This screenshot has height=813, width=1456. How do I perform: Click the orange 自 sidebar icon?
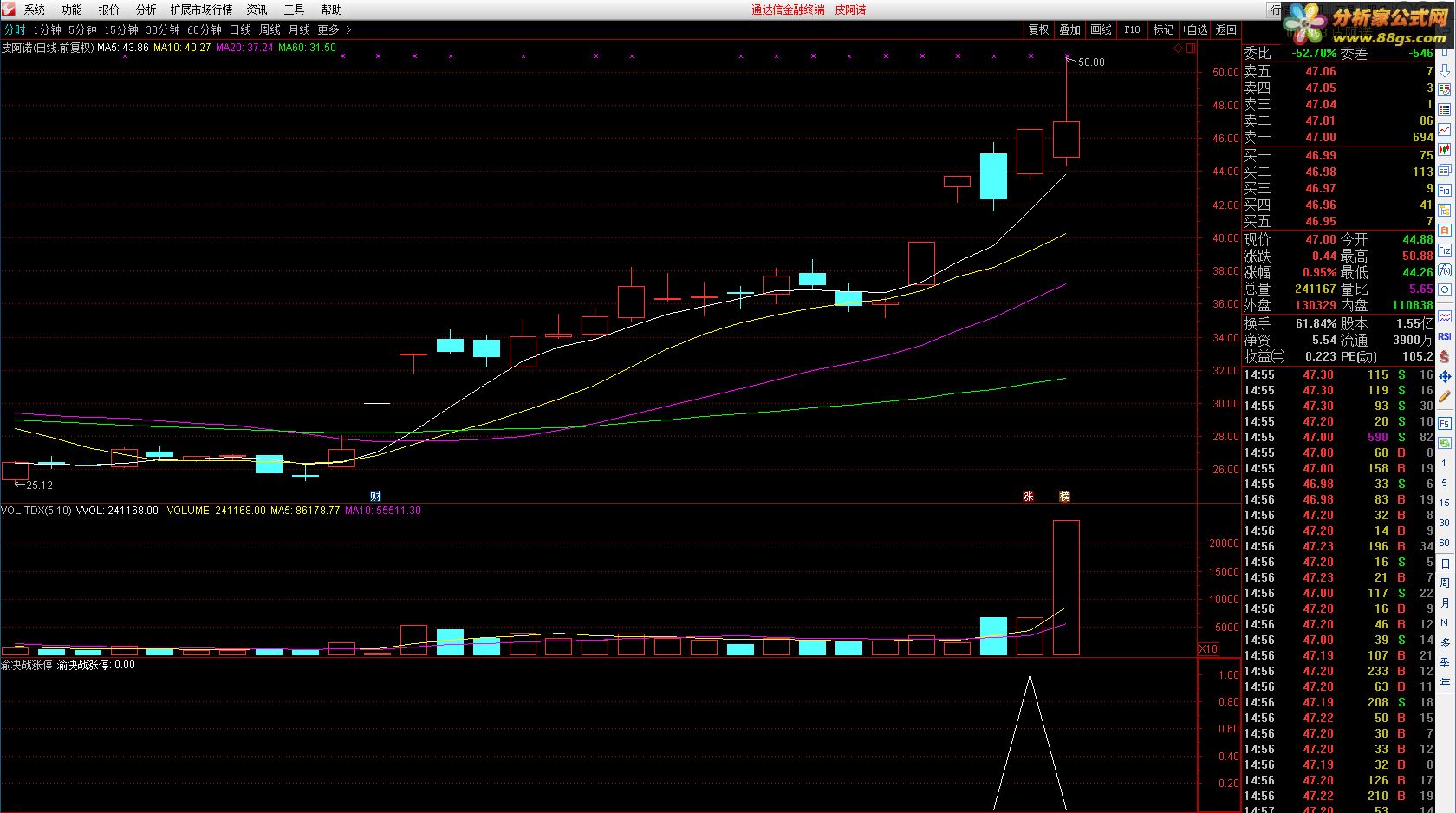pyautogui.click(x=1445, y=231)
